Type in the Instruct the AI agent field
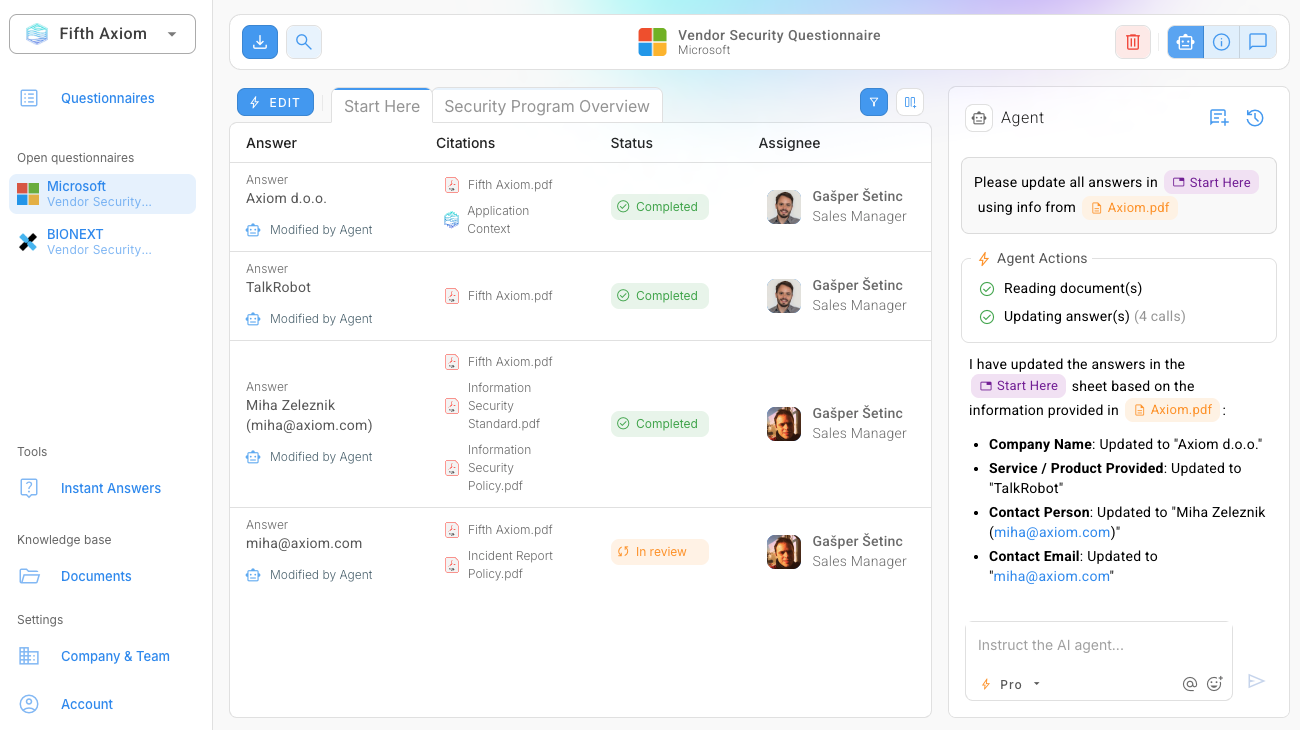The width and height of the screenshot is (1300, 730). tap(1098, 645)
